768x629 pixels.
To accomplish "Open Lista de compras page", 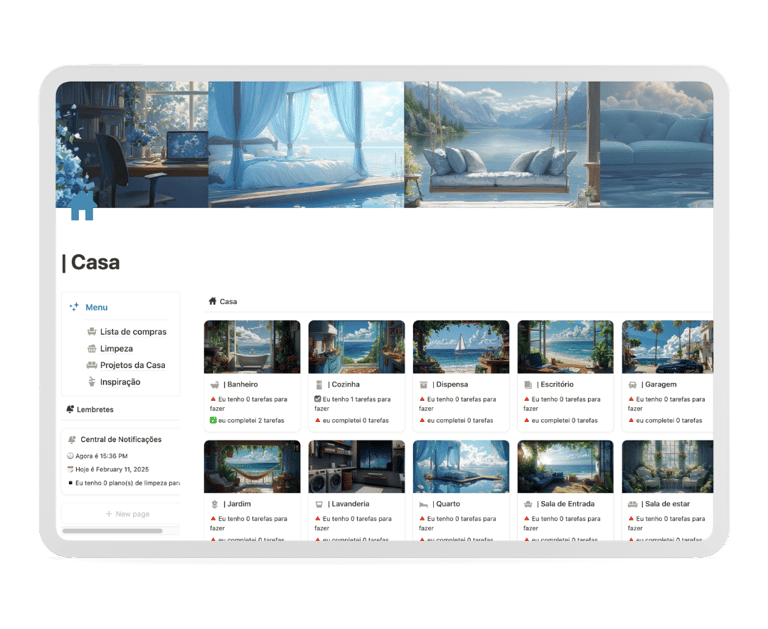I will 133,332.
